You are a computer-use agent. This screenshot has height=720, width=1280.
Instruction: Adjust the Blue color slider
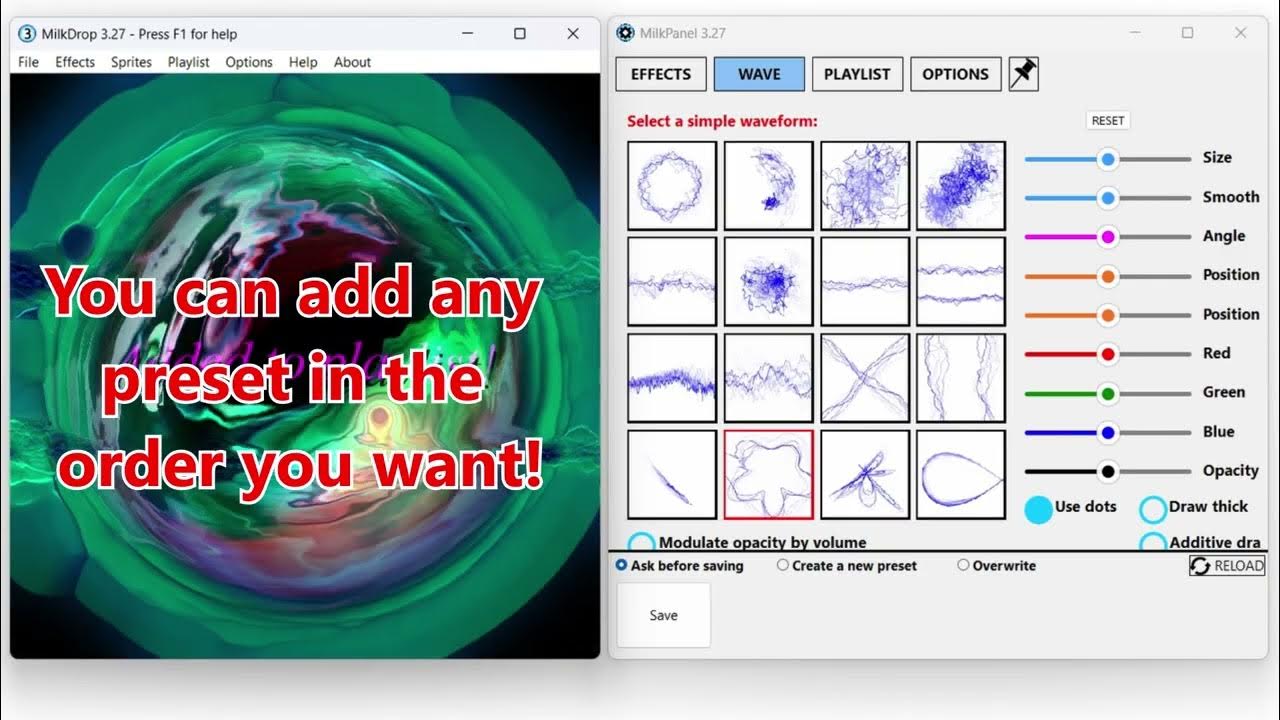1108,432
